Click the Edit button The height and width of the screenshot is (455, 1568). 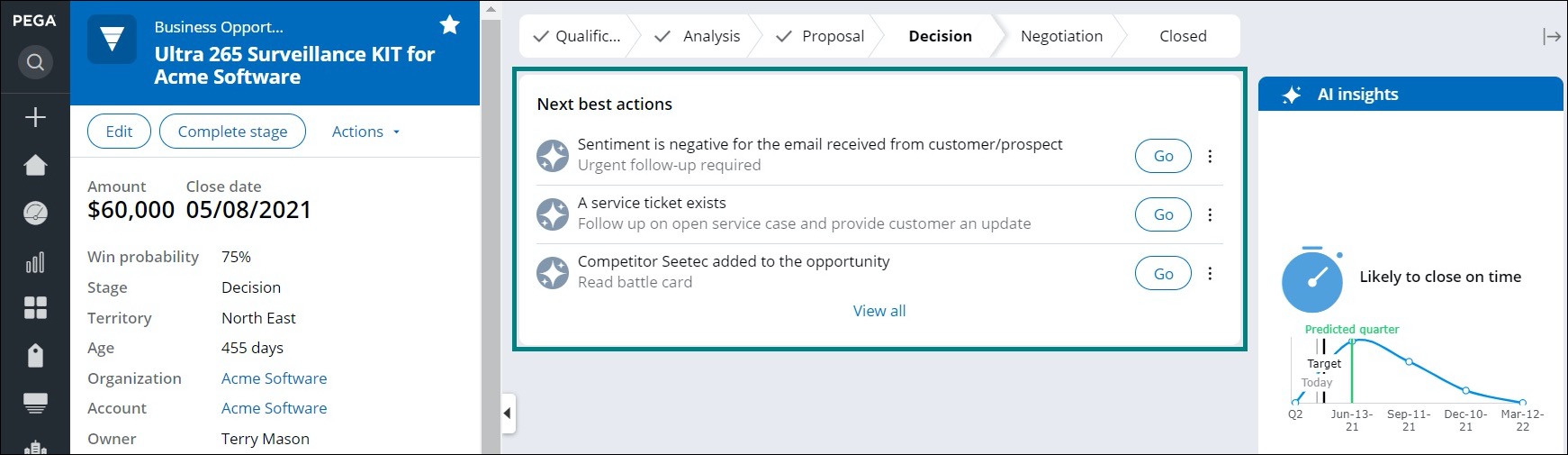pyautogui.click(x=119, y=132)
